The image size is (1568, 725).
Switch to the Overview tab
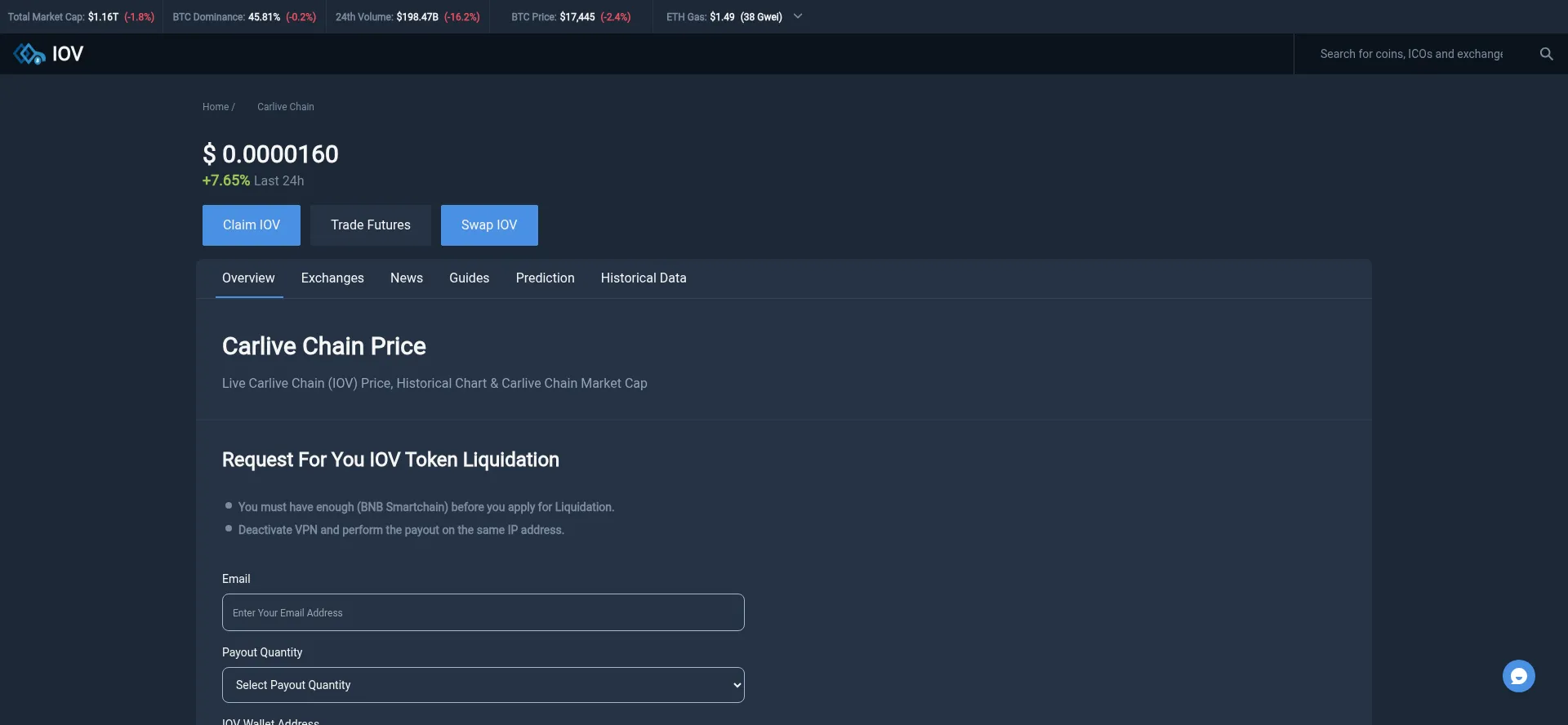(248, 278)
